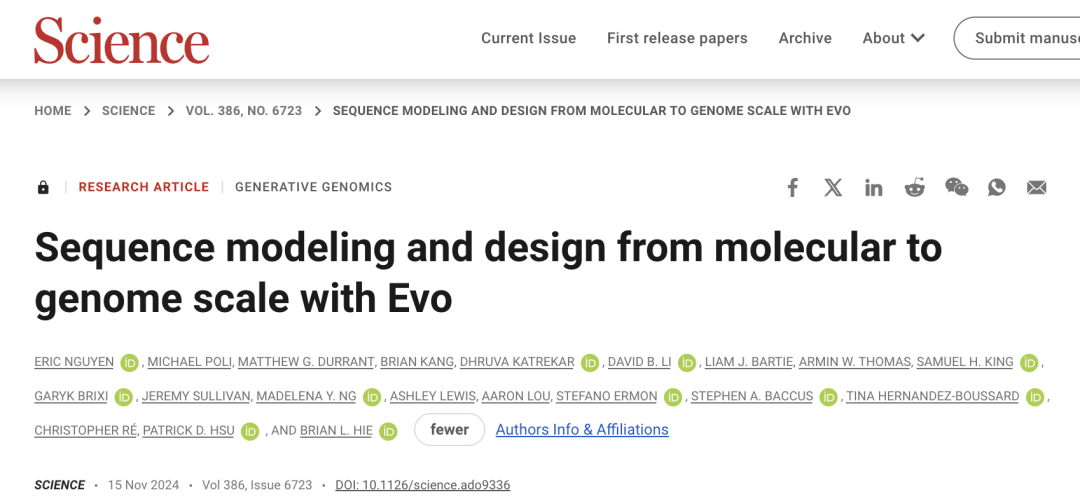Collapse author list with fewer button

pyautogui.click(x=449, y=430)
